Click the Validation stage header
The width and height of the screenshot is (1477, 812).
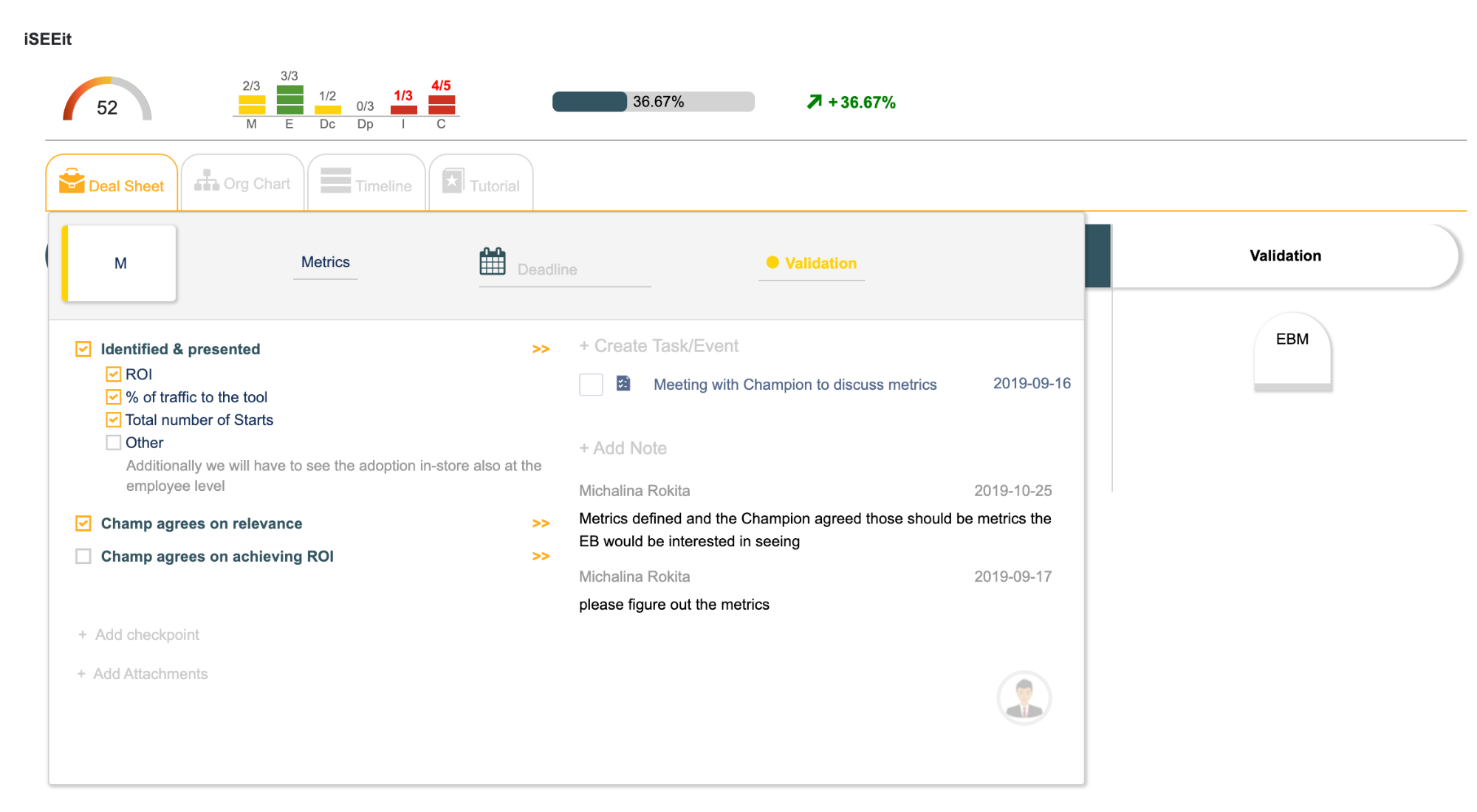pos(1284,256)
